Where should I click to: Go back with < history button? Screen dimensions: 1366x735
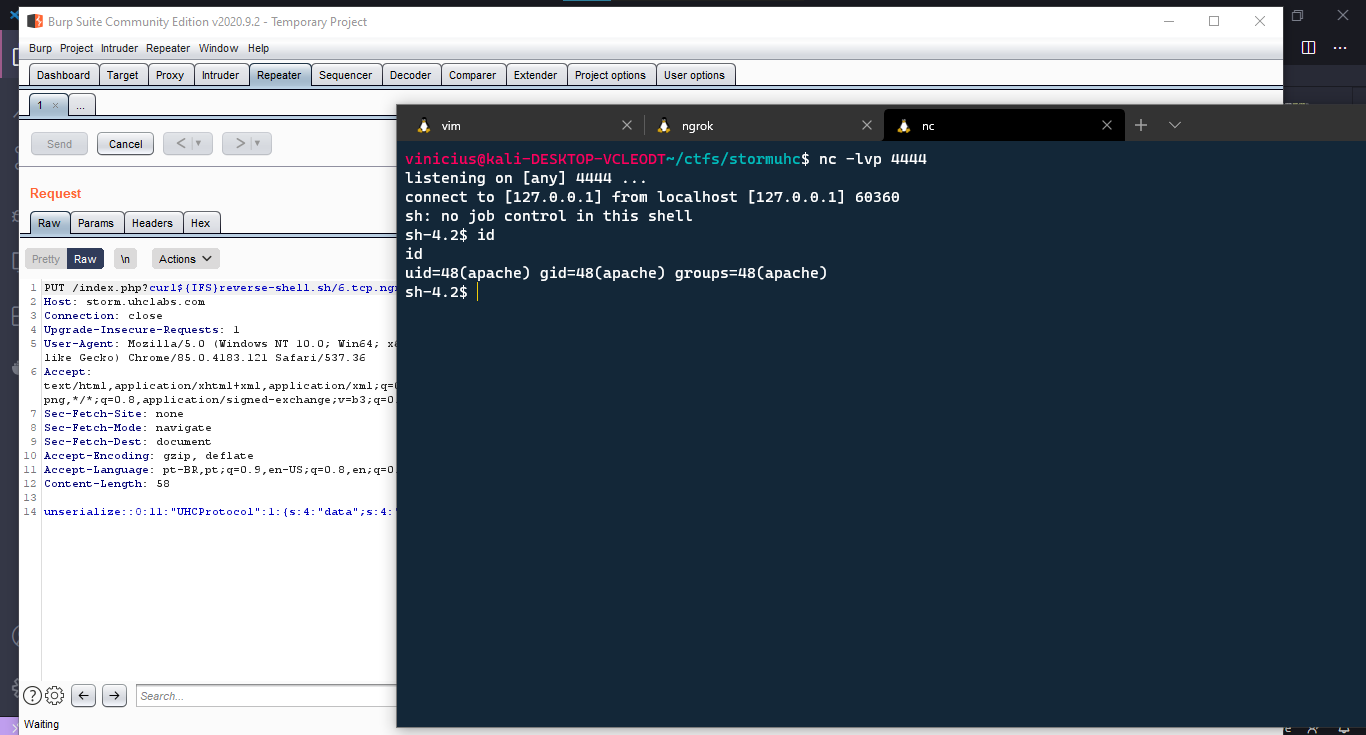tap(179, 144)
